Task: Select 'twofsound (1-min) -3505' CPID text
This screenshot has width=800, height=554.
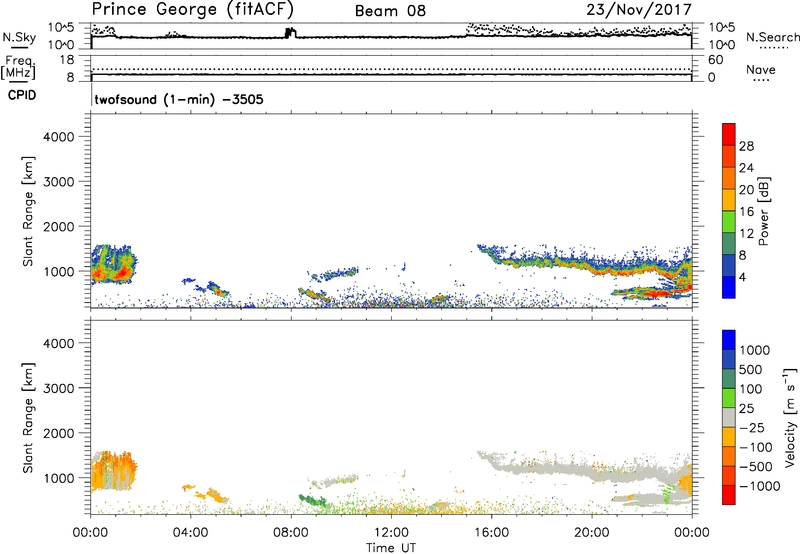Action: (x=179, y=99)
